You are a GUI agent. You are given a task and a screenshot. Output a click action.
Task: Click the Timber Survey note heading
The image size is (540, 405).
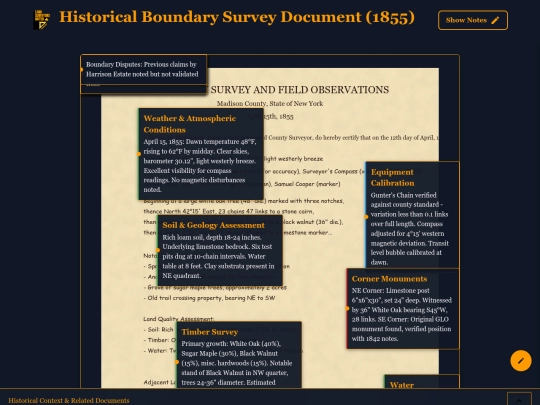[x=209, y=332]
